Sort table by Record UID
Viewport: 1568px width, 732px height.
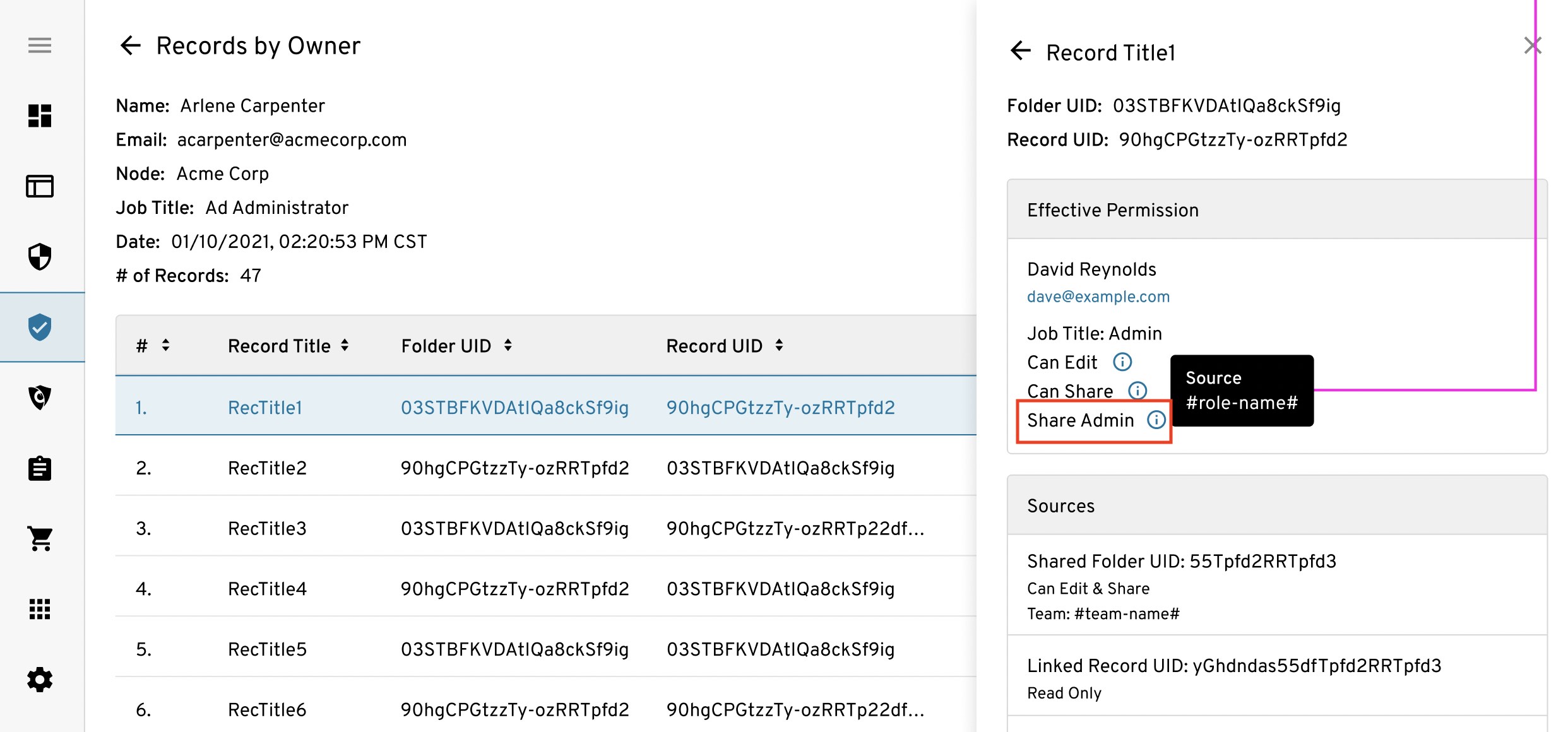(779, 345)
